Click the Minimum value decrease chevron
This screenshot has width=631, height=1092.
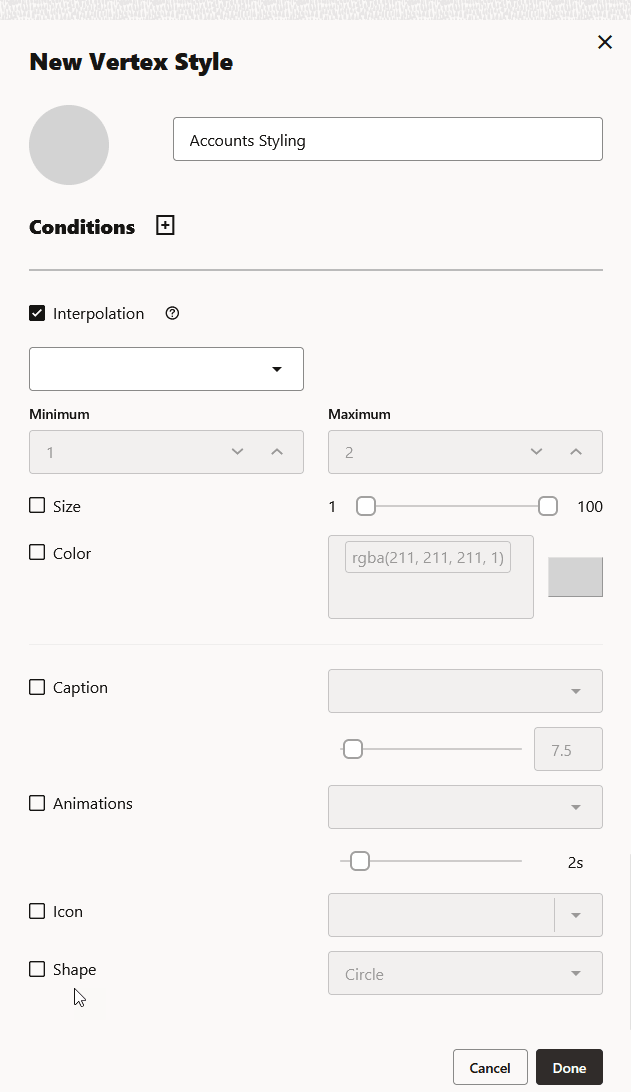[237, 452]
